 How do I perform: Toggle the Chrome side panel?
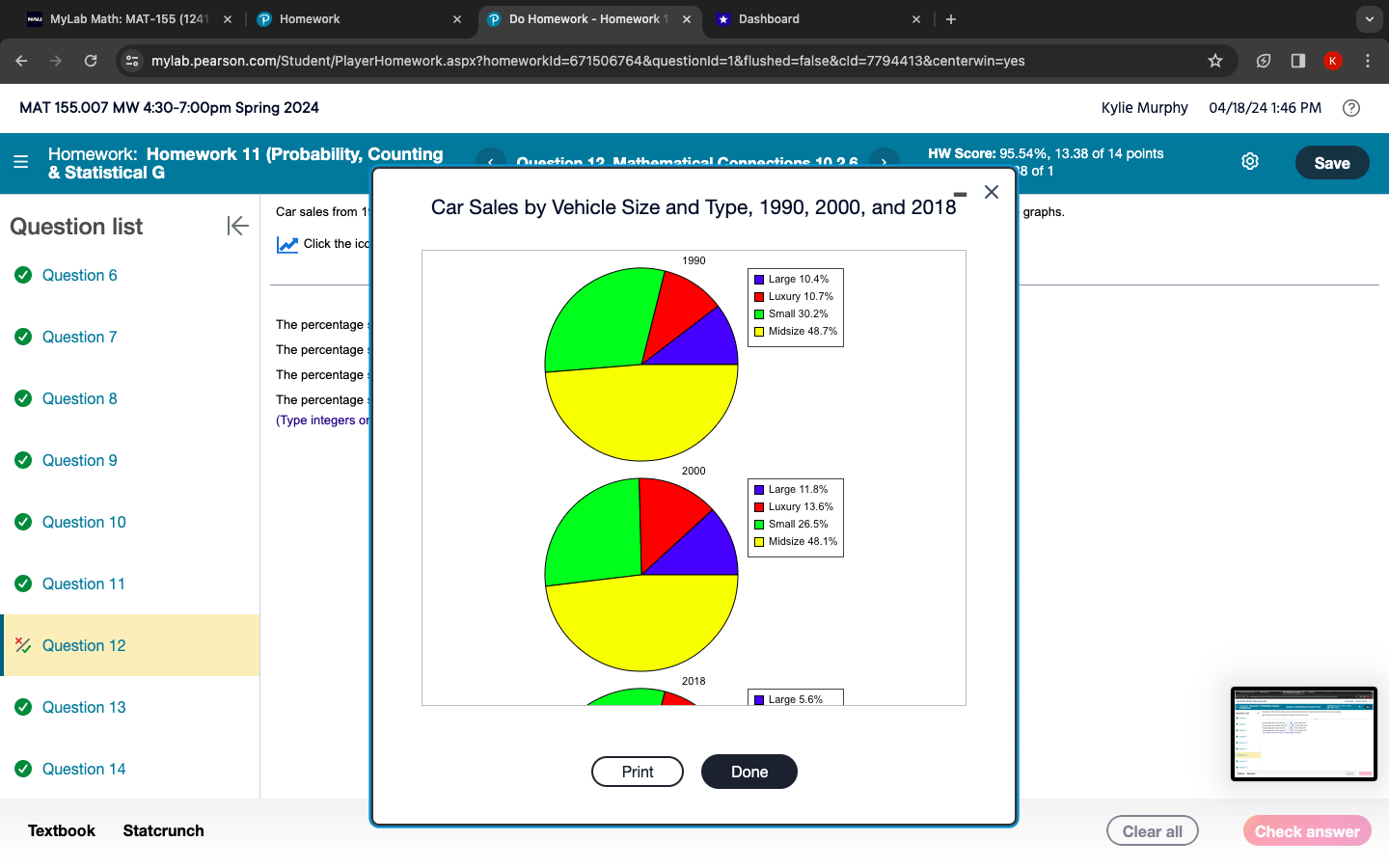tap(1297, 60)
